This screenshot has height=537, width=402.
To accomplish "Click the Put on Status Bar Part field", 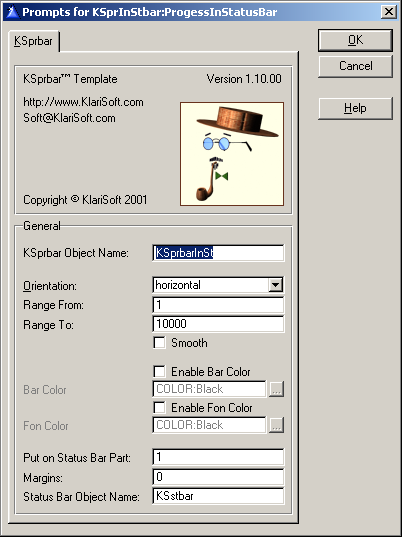I will pyautogui.click(x=218, y=457).
